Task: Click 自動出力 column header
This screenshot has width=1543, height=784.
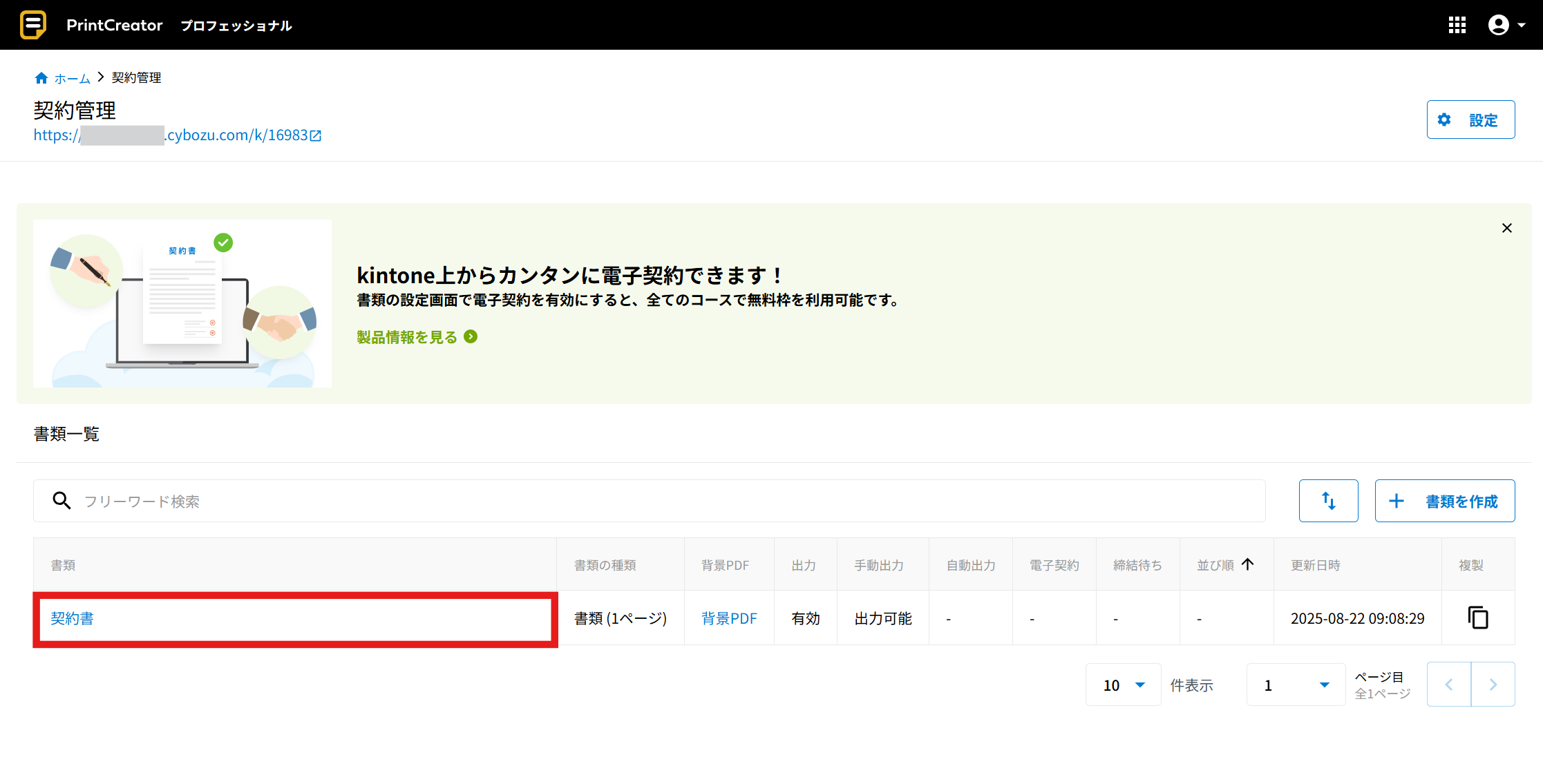Action: point(971,565)
